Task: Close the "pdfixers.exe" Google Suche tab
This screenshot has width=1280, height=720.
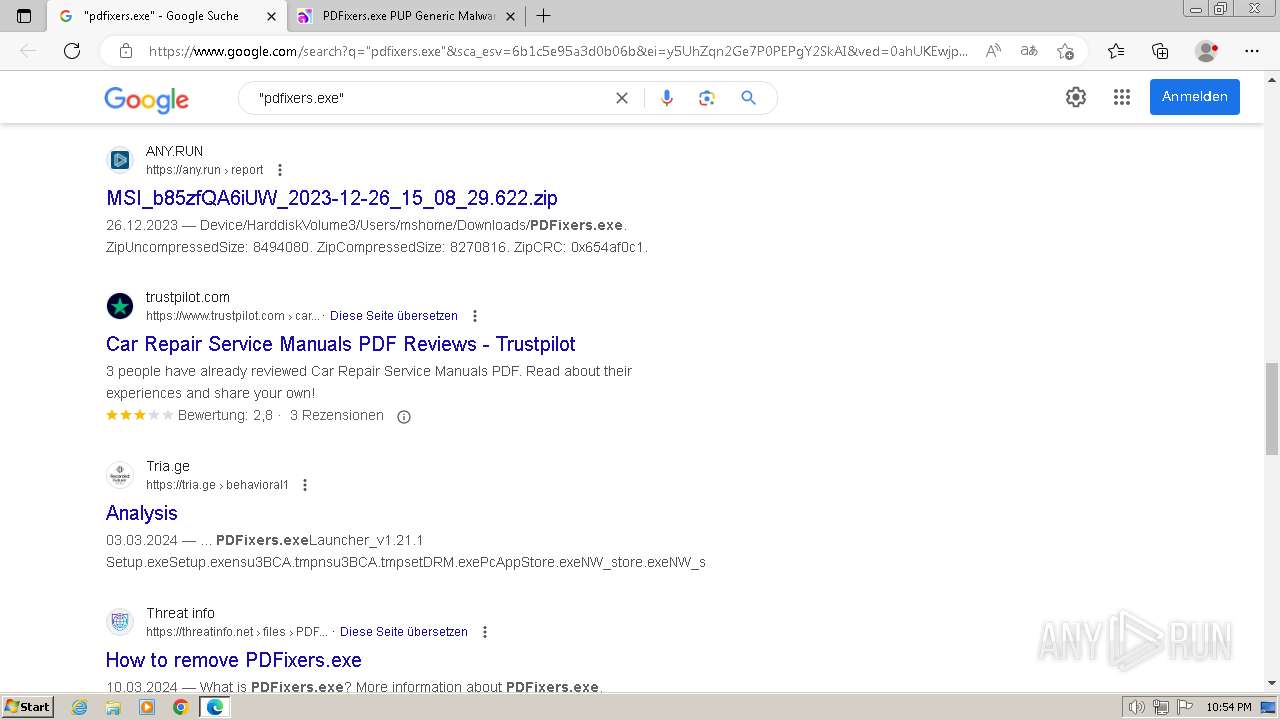Action: pos(271,16)
